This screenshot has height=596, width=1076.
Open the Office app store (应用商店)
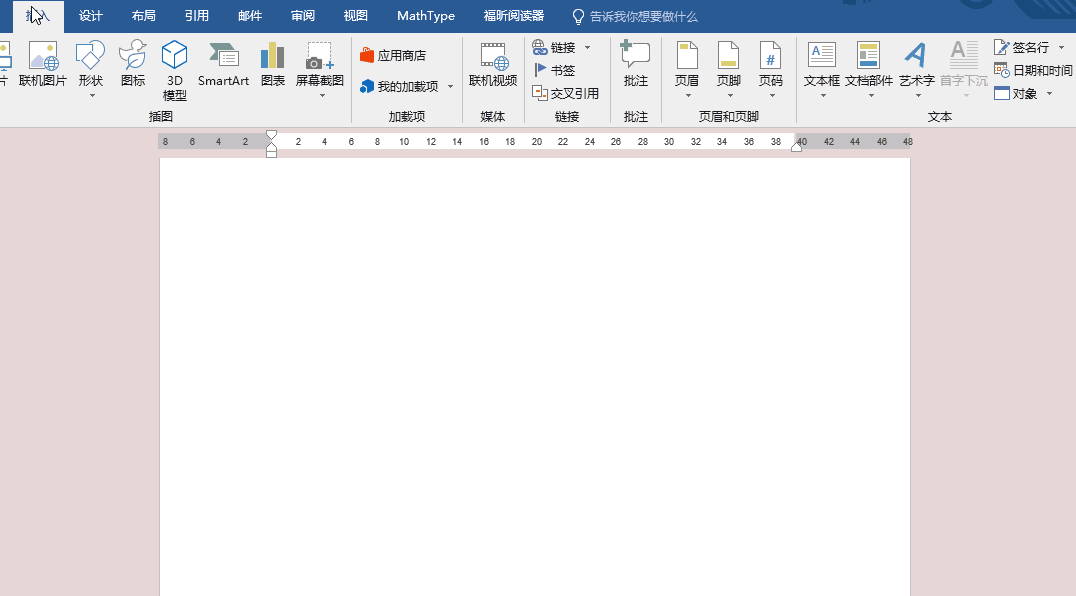(x=393, y=56)
